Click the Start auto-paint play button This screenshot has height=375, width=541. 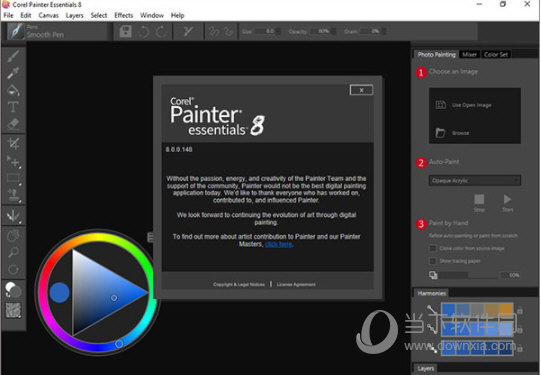pos(507,203)
